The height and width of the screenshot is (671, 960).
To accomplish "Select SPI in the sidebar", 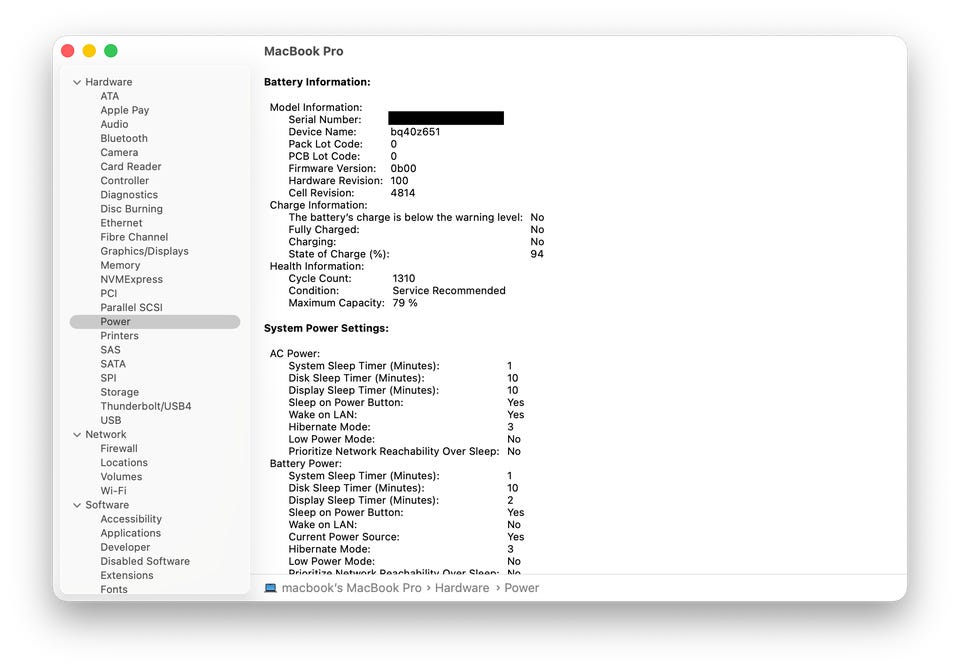I will pyautogui.click(x=108, y=378).
